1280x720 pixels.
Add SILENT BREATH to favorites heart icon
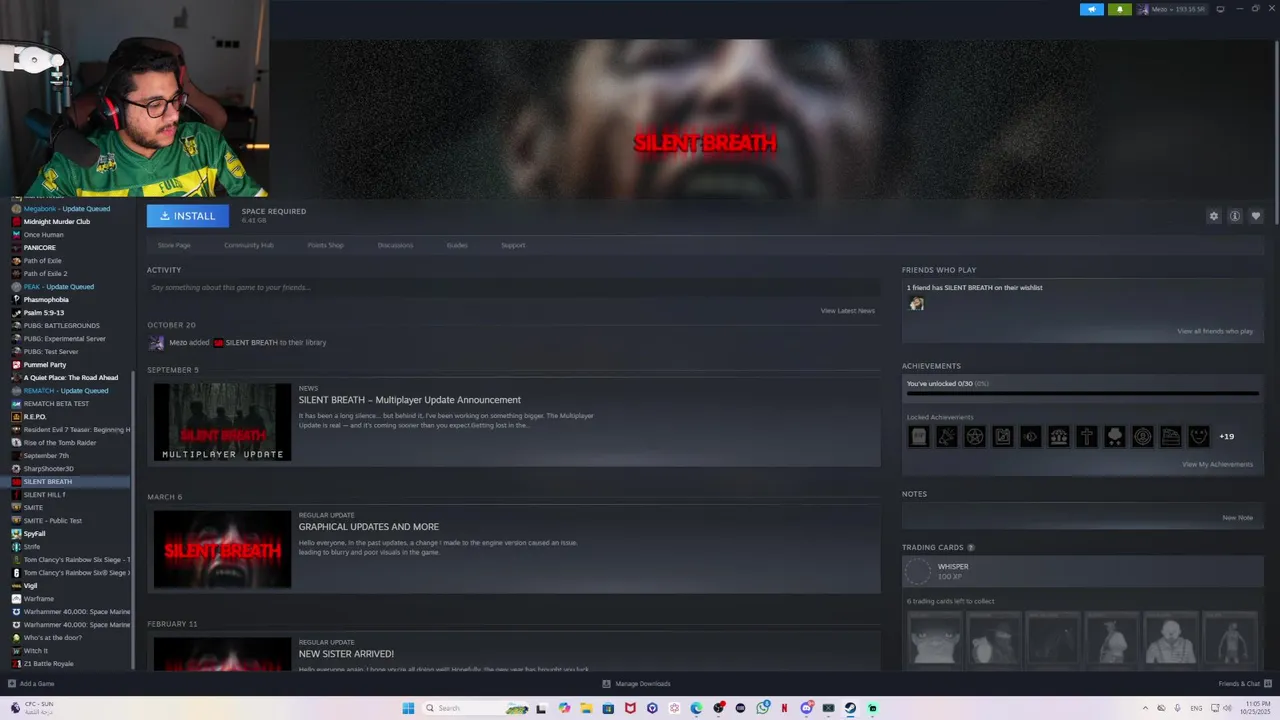point(1256,216)
